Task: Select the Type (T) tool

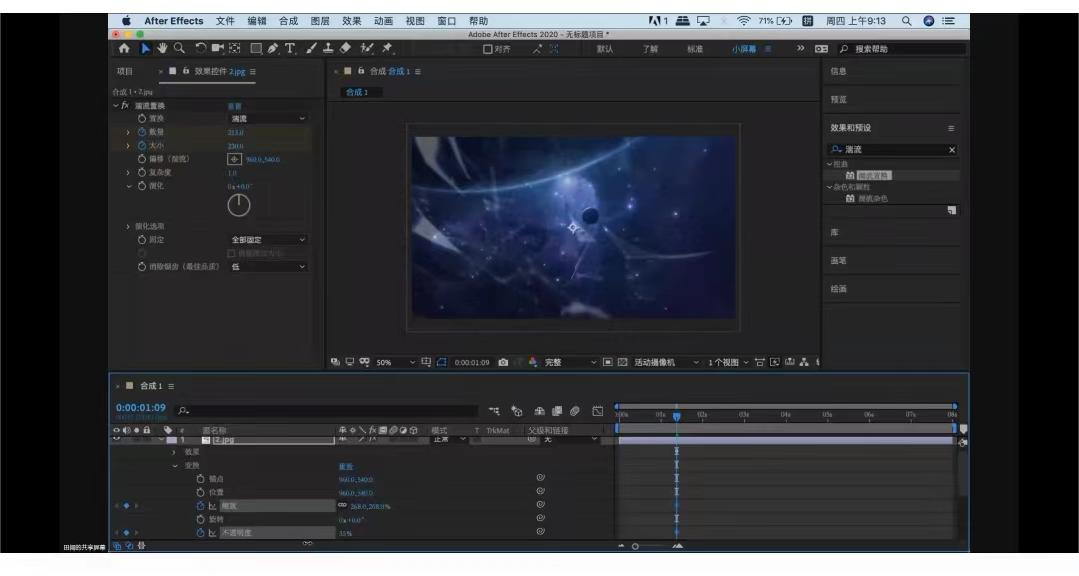Action: click(x=290, y=48)
